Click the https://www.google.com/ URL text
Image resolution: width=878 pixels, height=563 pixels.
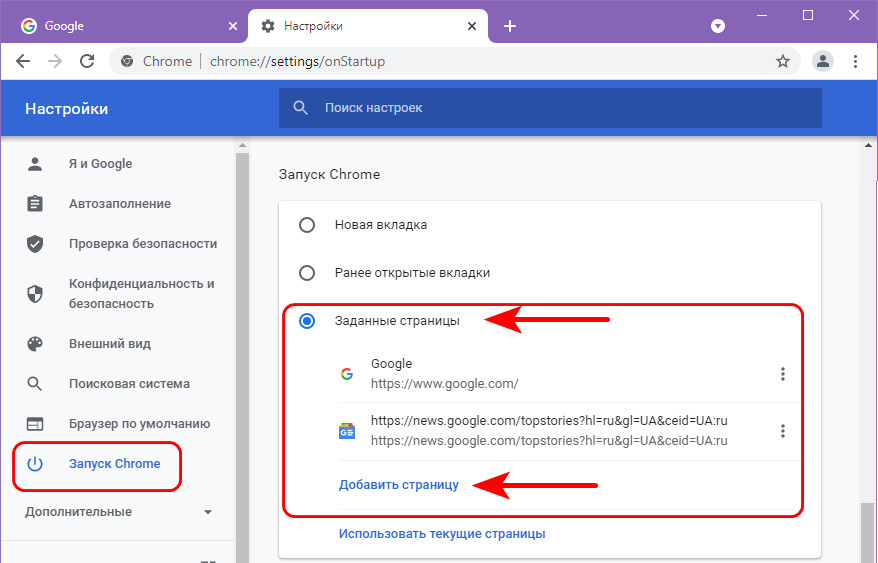[445, 384]
